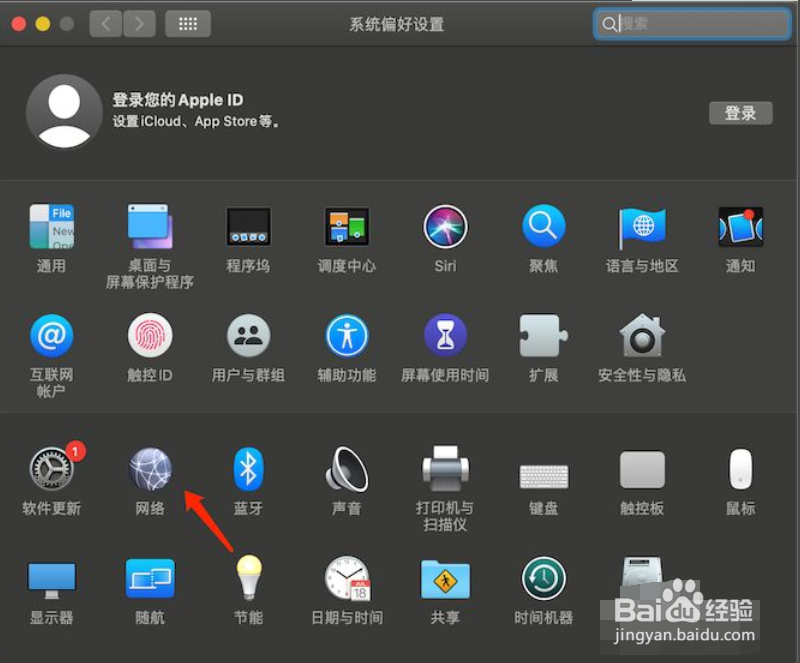This screenshot has width=800, height=663.
Task: Open Sound preferences
Action: point(346,470)
